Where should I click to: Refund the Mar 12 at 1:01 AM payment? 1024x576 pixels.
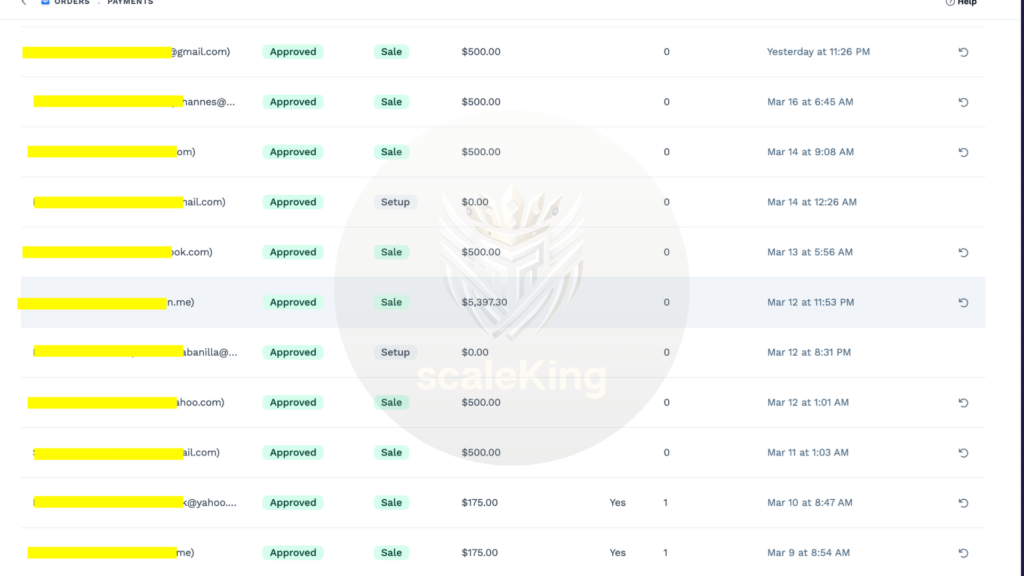963,402
